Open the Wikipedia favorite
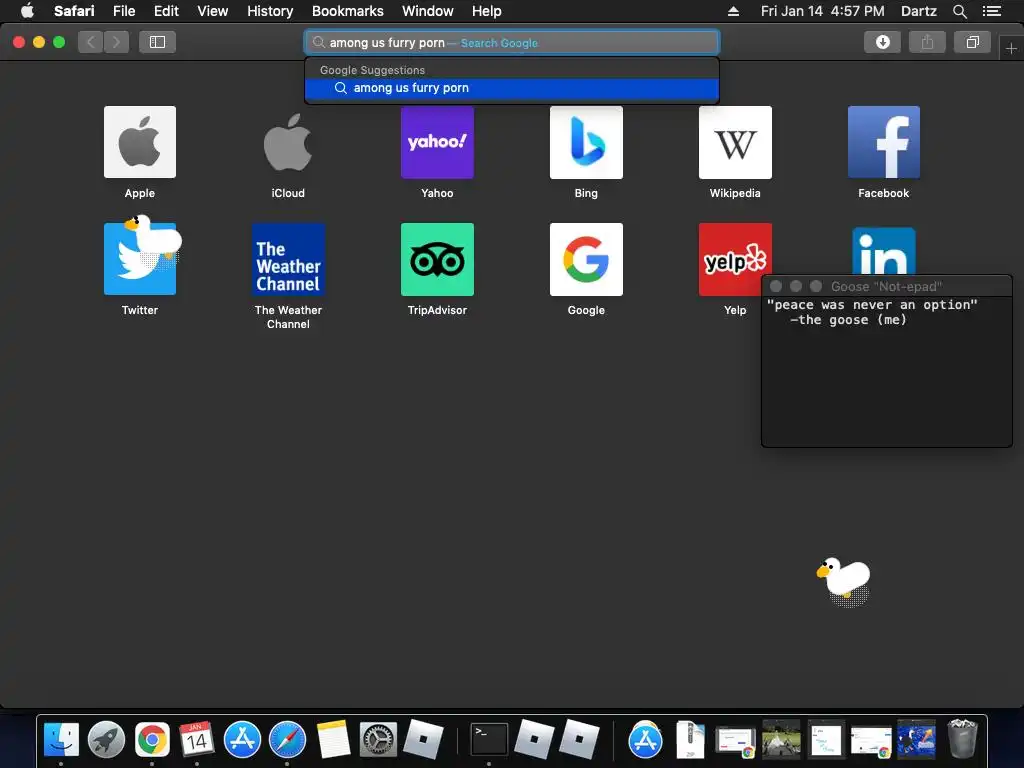Image resolution: width=1024 pixels, height=768 pixels. pyautogui.click(x=735, y=142)
